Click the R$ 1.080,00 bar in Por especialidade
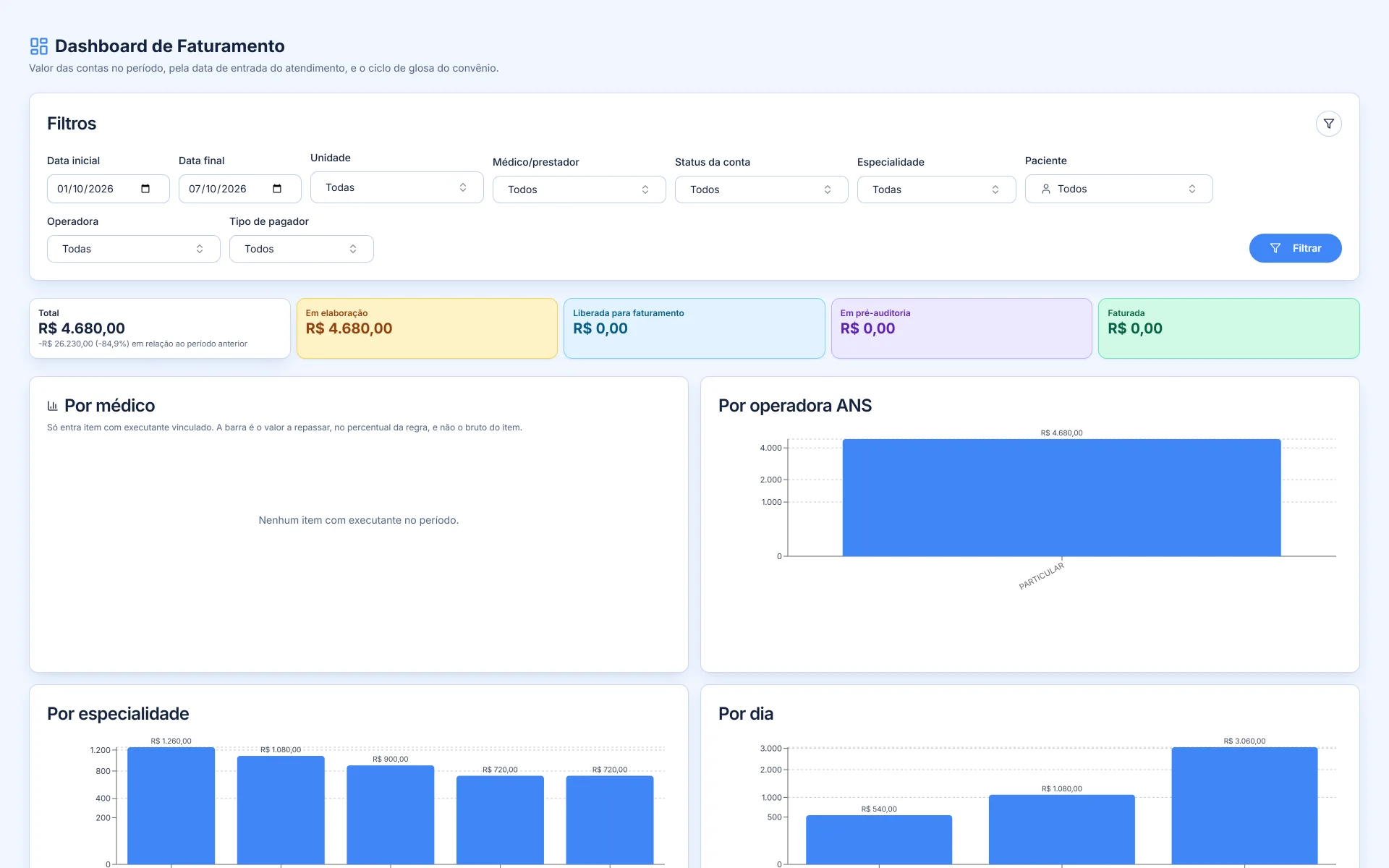 click(x=281, y=810)
